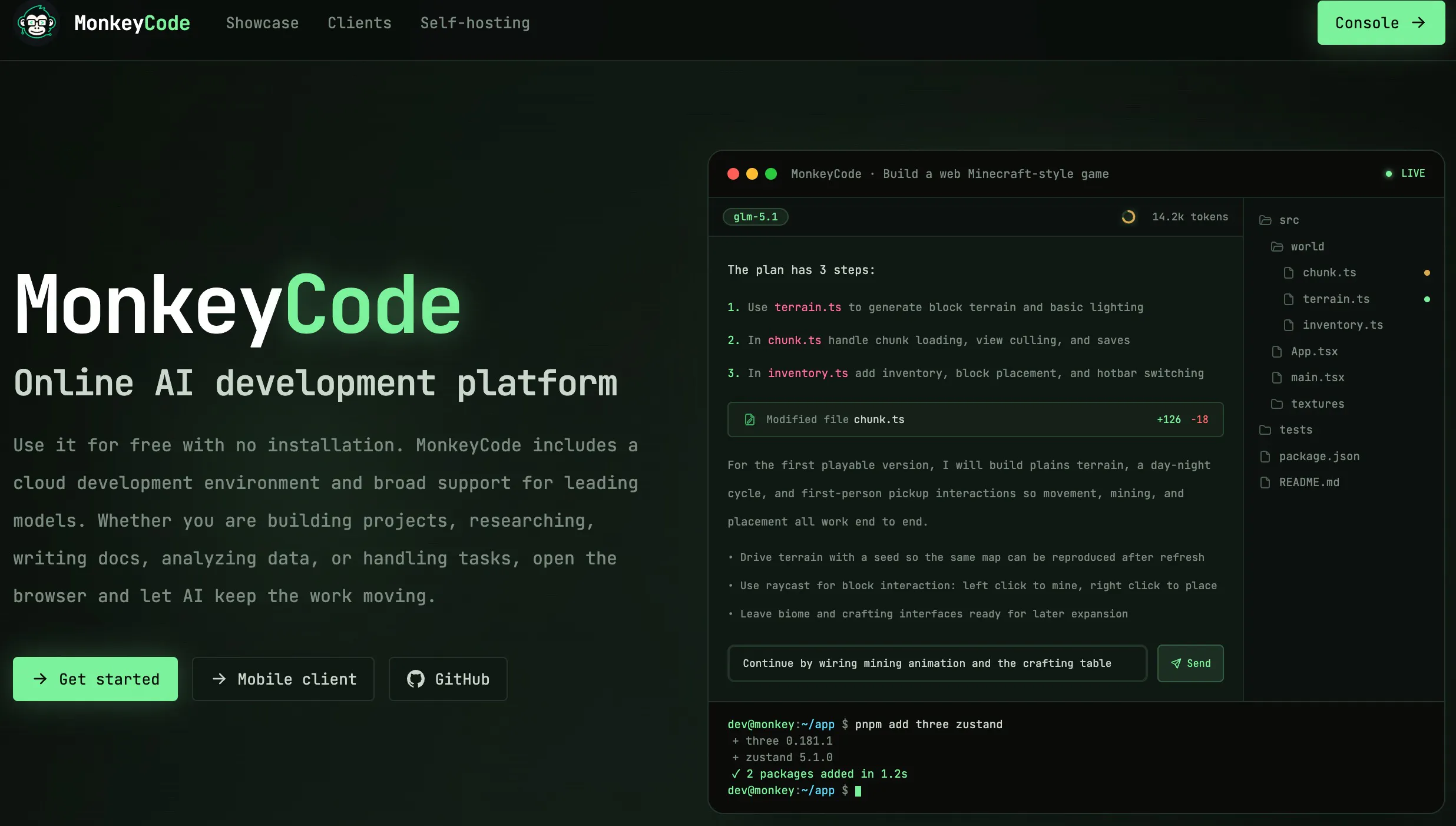The width and height of the screenshot is (1456, 826).
Task: Click the terminal line 'pnpm add three zustand'
Action: pyautogui.click(x=928, y=724)
